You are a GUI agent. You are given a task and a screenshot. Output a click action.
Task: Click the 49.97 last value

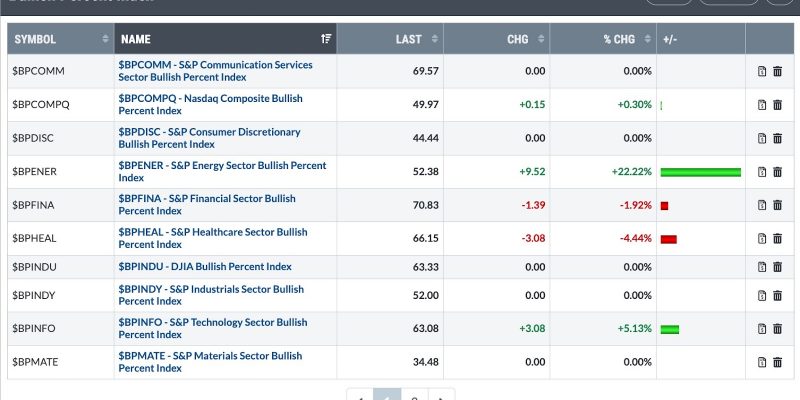pos(426,105)
